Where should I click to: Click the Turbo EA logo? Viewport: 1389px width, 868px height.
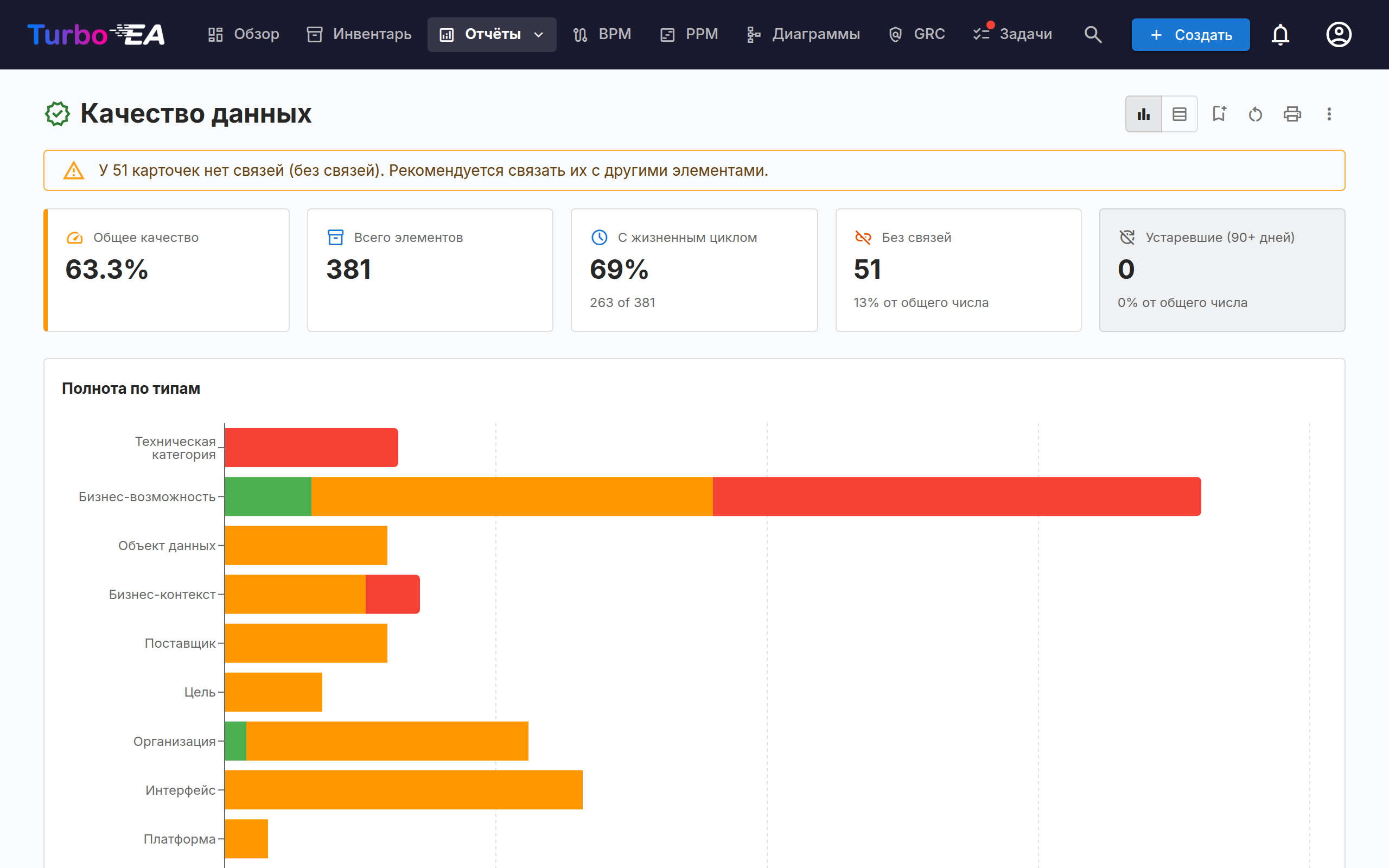click(x=96, y=34)
